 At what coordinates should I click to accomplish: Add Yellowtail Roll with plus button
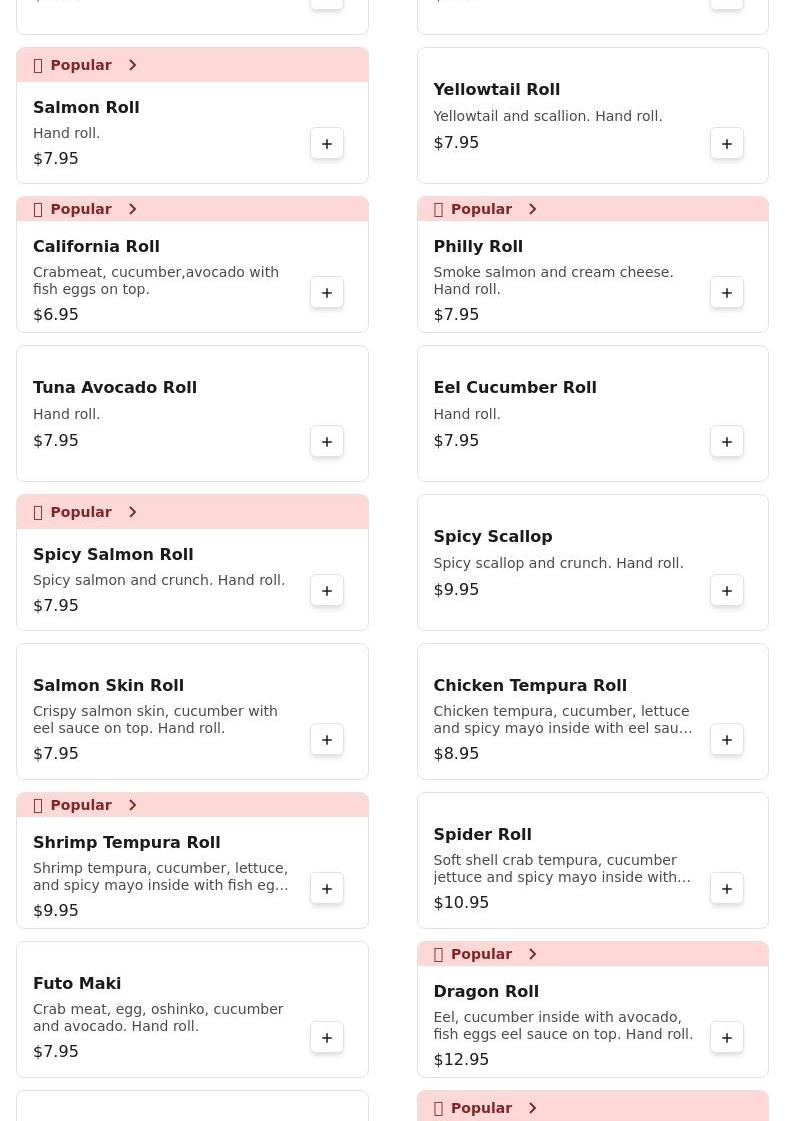[x=727, y=144]
